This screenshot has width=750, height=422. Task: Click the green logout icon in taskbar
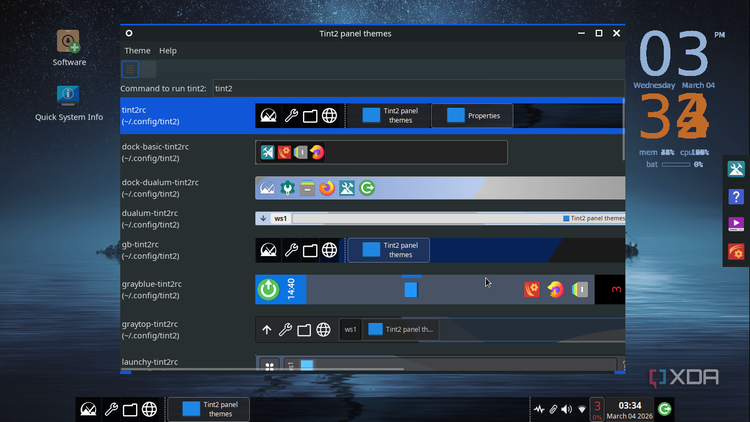pyautogui.click(x=664, y=409)
